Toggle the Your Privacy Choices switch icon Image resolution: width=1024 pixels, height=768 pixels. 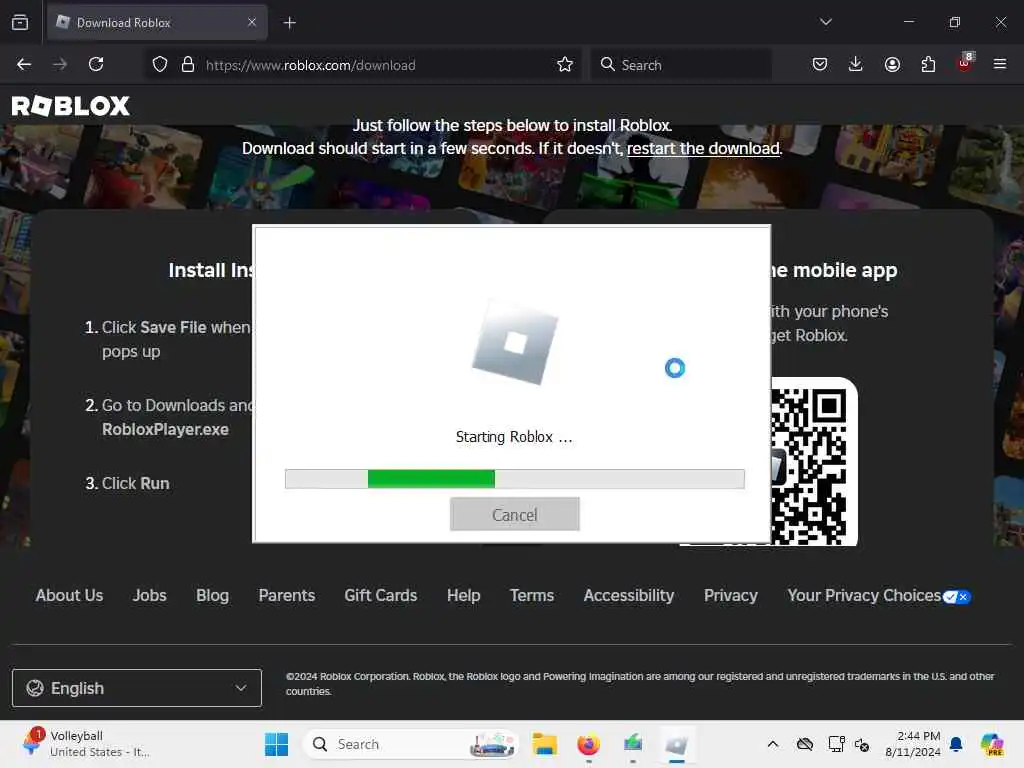[957, 597]
